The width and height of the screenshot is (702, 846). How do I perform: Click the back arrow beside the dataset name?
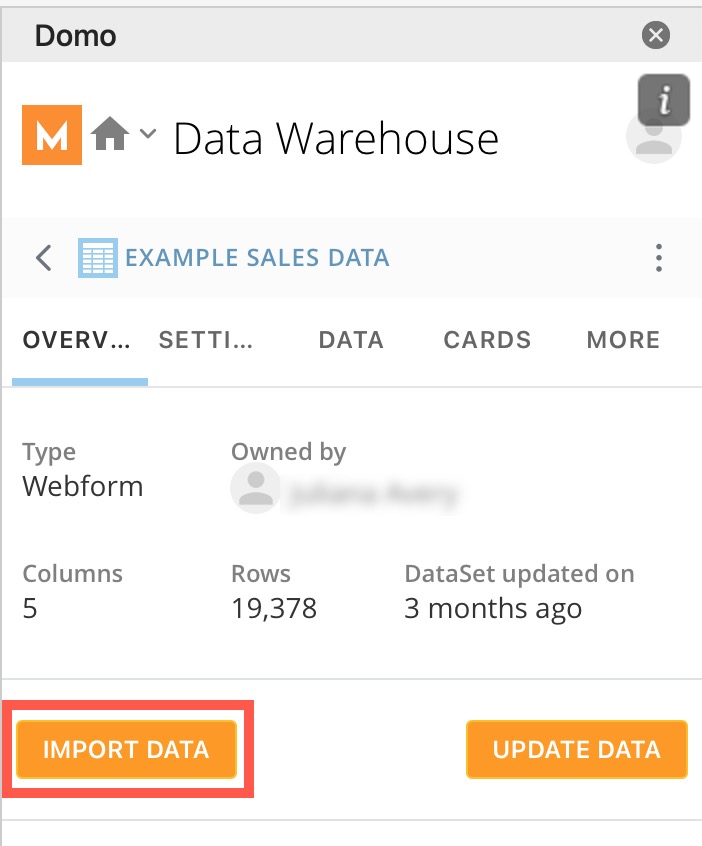point(42,257)
